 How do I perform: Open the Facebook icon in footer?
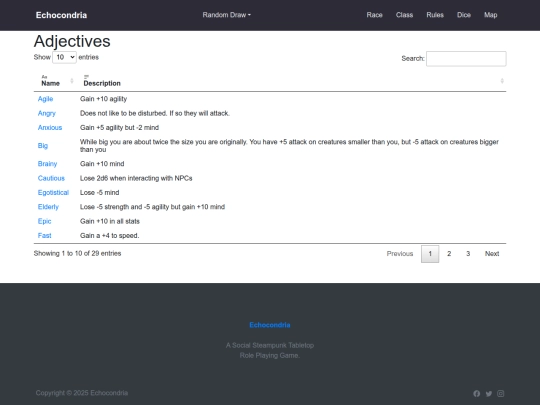477,393
